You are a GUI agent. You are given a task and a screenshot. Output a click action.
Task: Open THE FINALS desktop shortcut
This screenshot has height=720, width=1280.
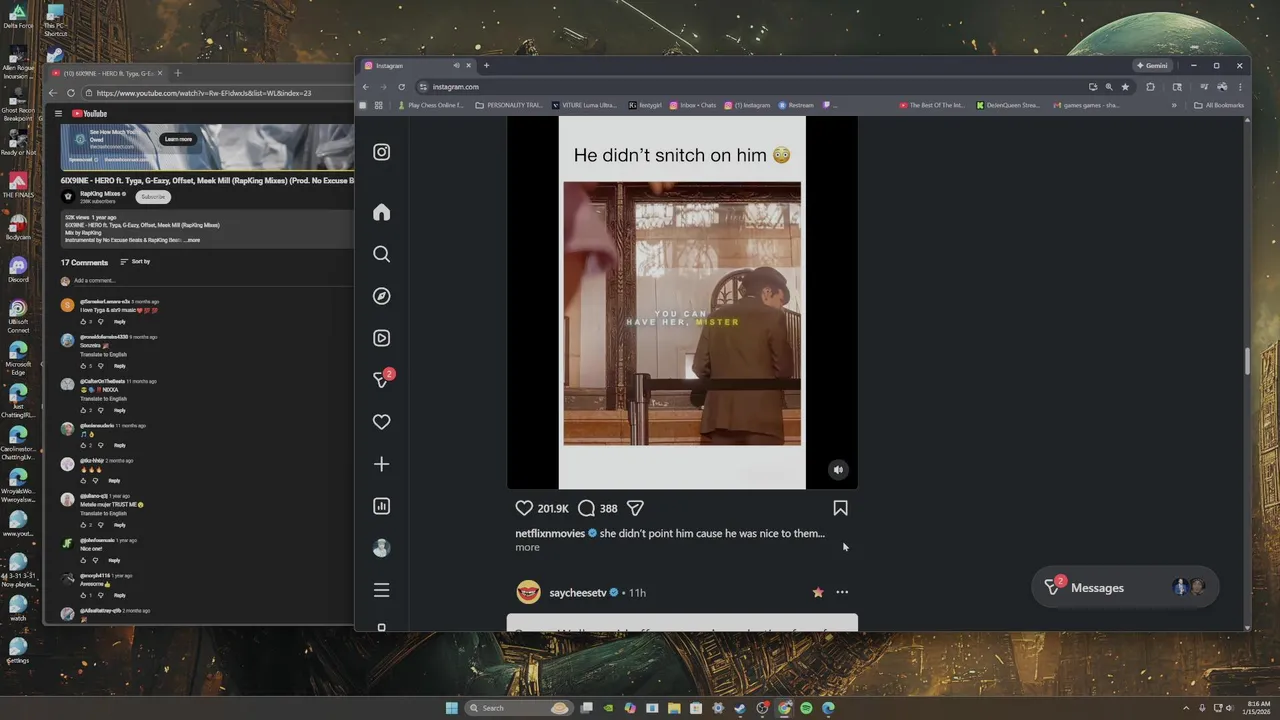pyautogui.click(x=18, y=185)
